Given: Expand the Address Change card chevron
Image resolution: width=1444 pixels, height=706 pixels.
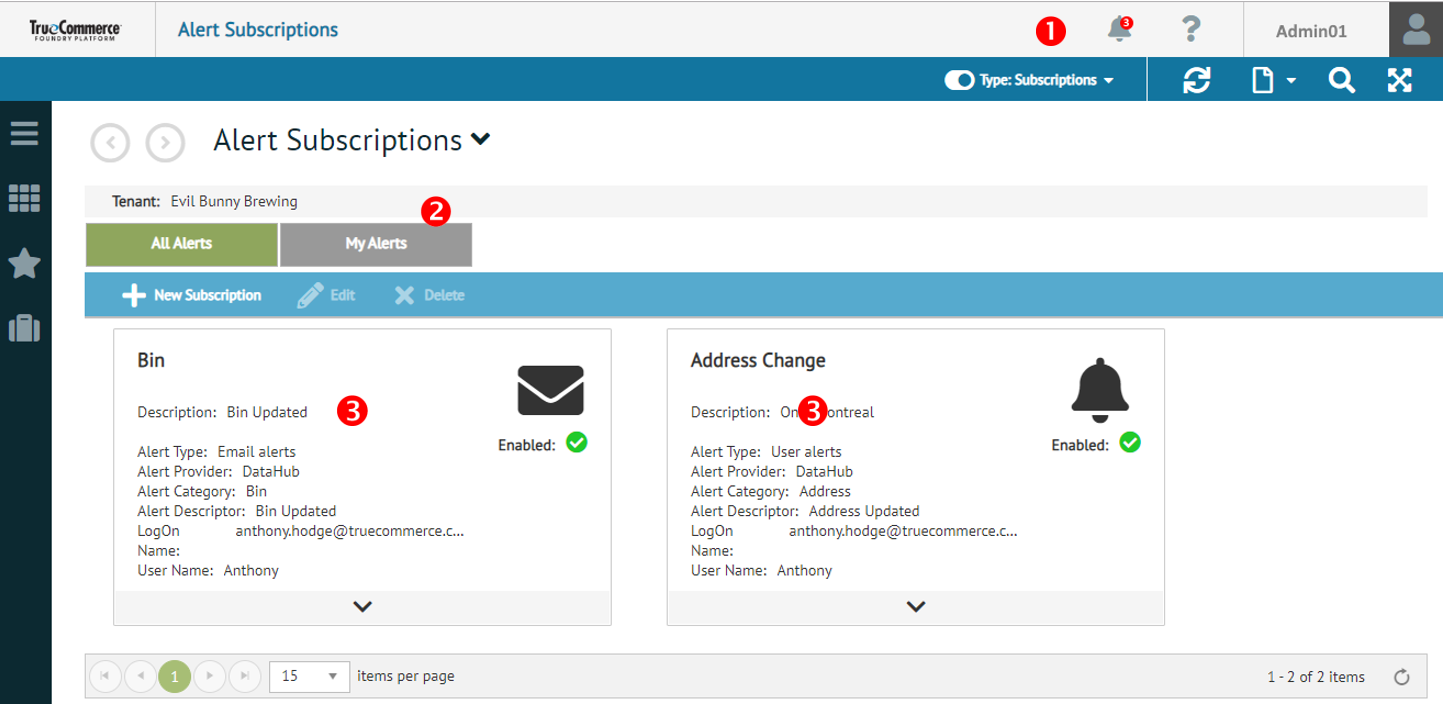Looking at the screenshot, I should click(x=916, y=606).
